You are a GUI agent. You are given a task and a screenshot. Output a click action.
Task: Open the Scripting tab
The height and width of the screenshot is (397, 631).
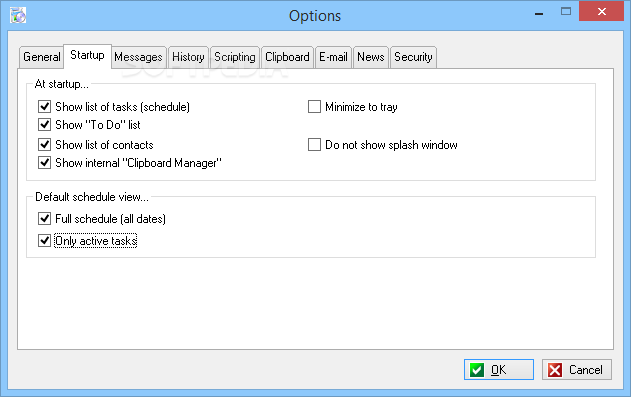(x=235, y=57)
